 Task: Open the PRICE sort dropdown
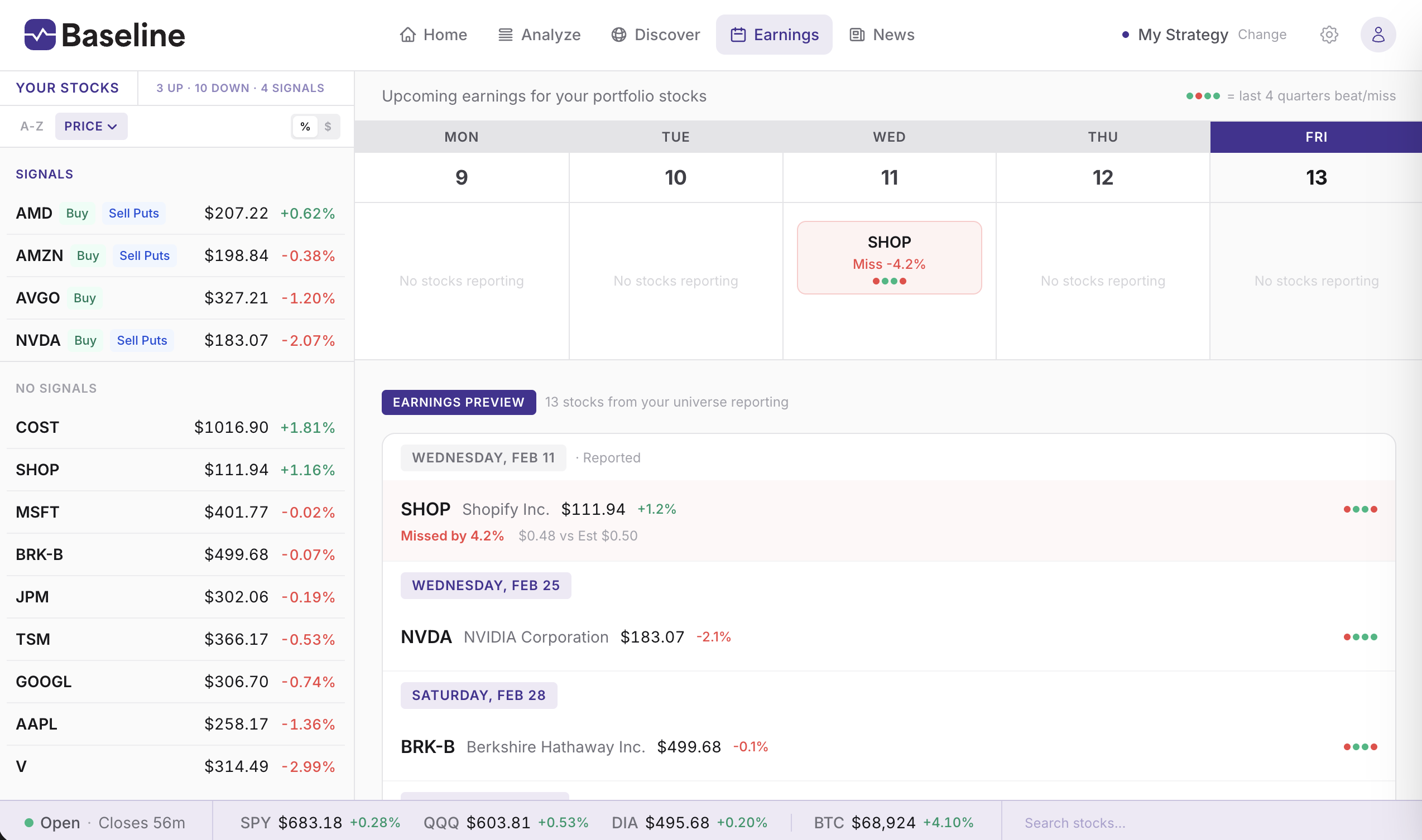click(90, 125)
